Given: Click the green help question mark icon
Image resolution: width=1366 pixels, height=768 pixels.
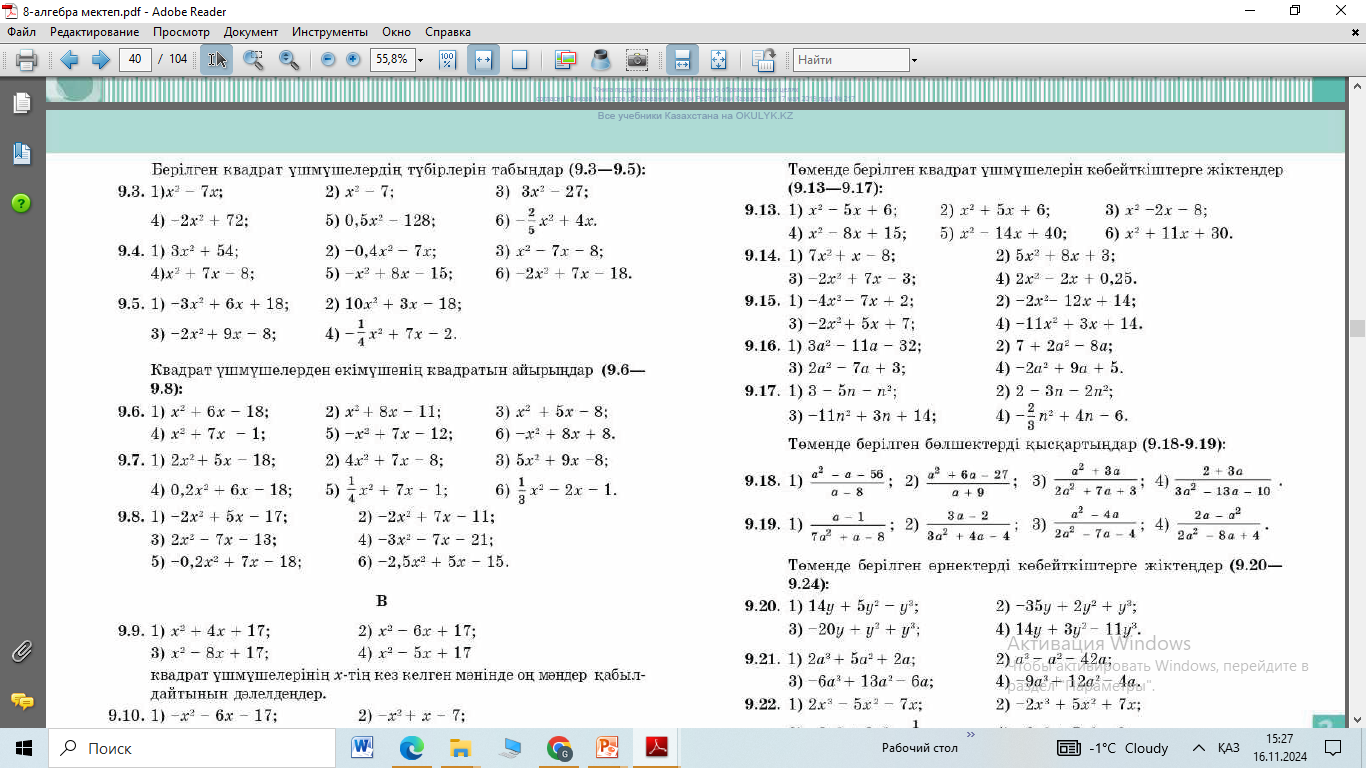Looking at the screenshot, I should pyautogui.click(x=22, y=203).
